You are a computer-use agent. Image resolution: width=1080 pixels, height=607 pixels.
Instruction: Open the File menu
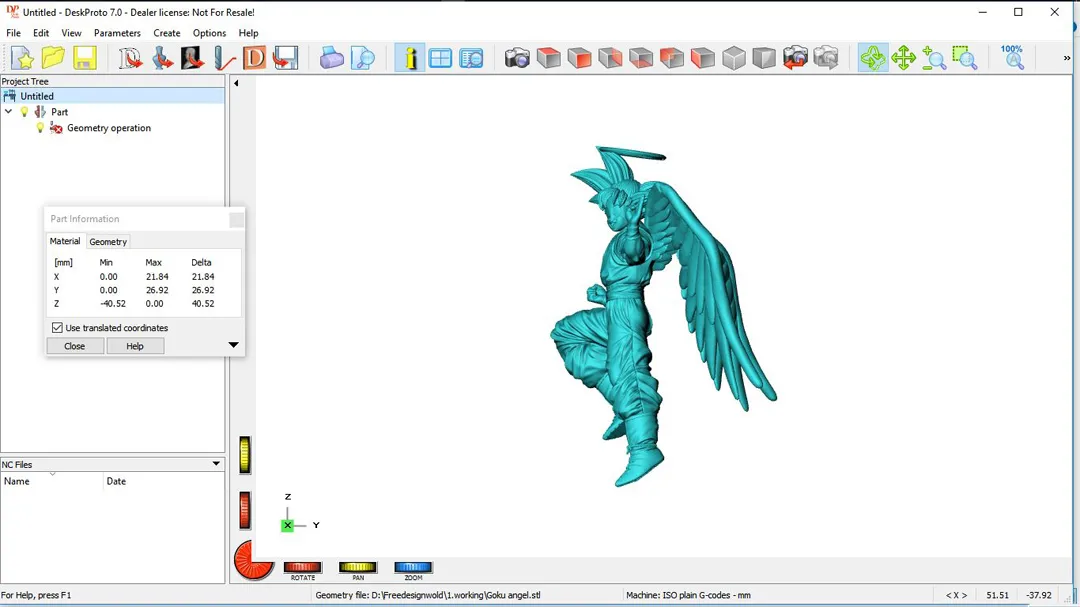pyautogui.click(x=13, y=33)
